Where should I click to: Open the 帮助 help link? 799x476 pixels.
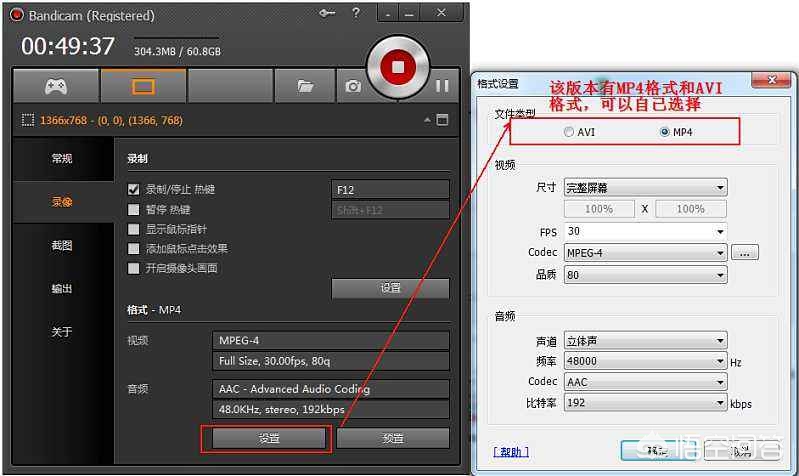pyautogui.click(x=511, y=452)
